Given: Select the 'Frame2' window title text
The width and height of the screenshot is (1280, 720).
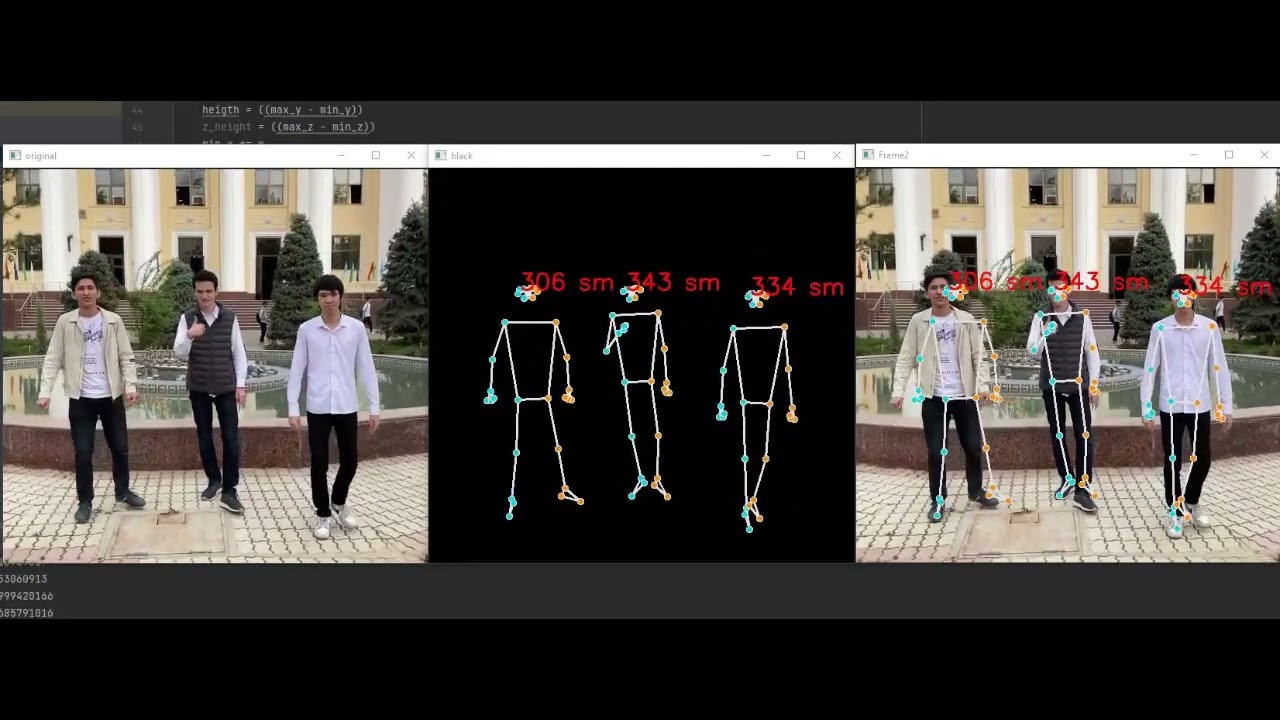Looking at the screenshot, I should point(893,155).
